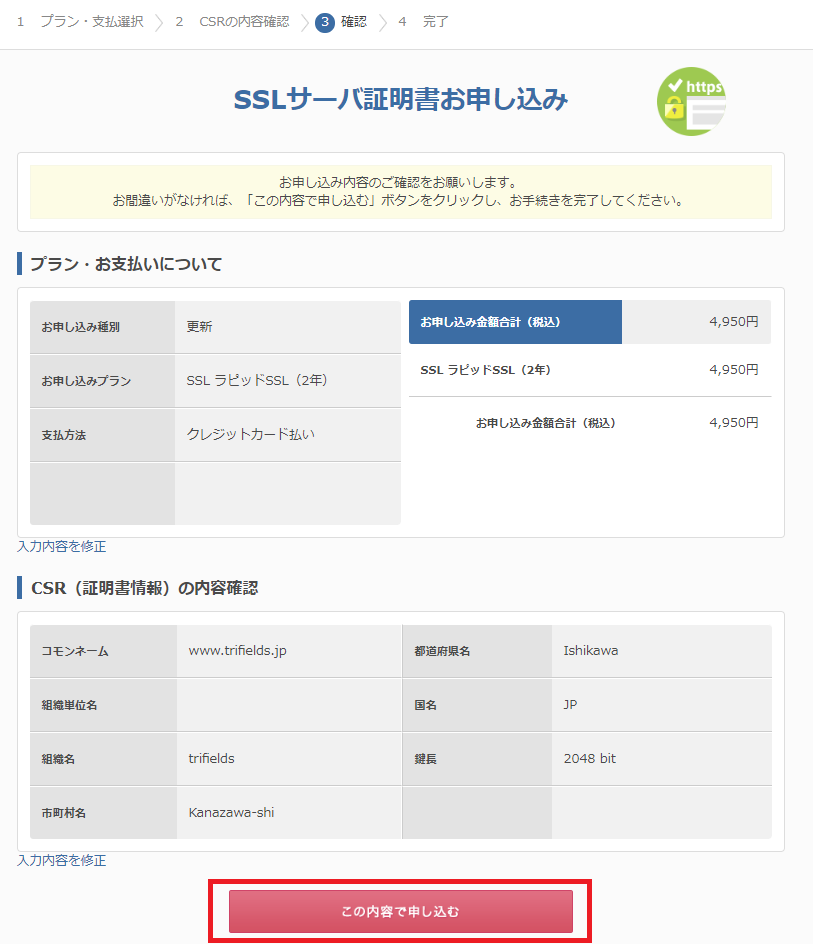Click the yellow confirmation notice お申し込み内容のご確認
This screenshot has height=944, width=813.
[x=400, y=191]
